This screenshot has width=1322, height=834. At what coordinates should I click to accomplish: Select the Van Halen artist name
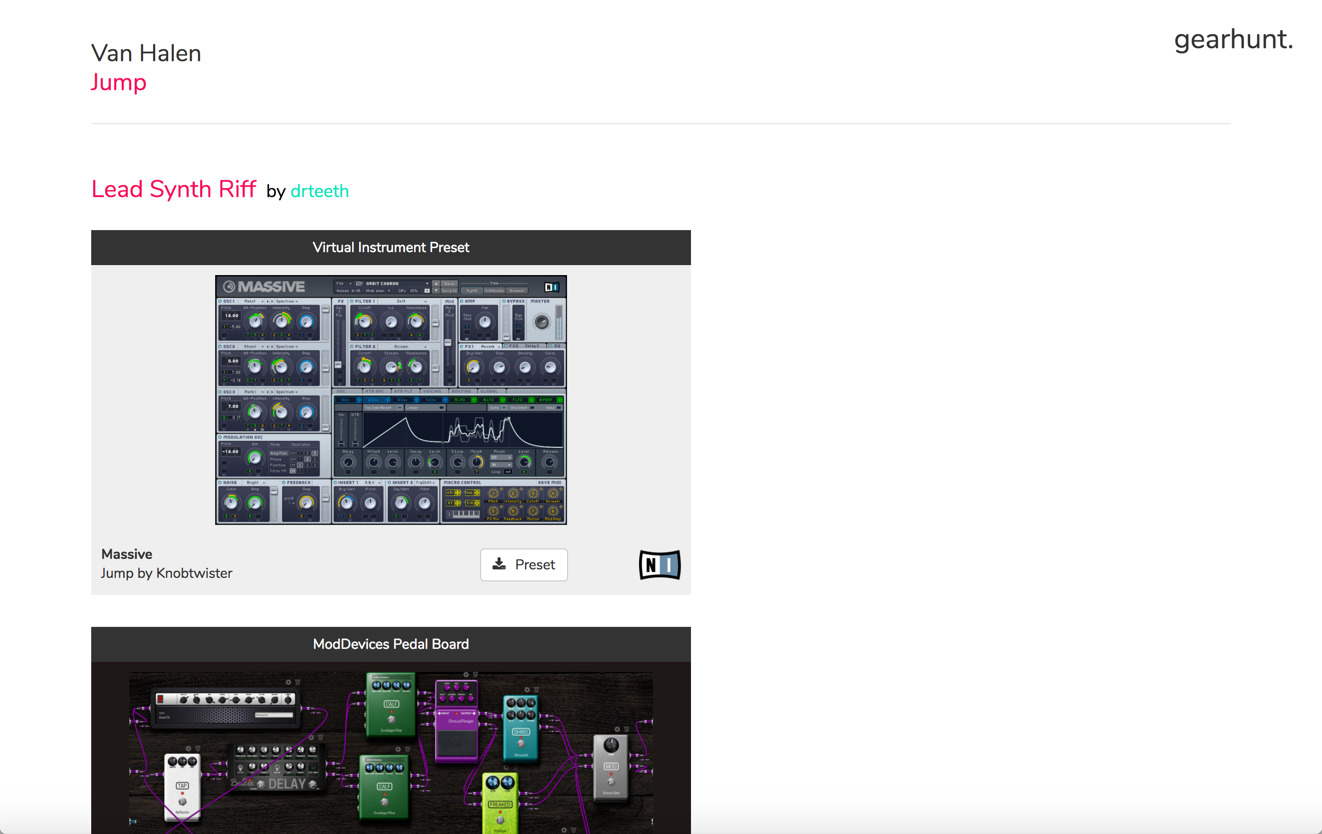click(x=146, y=53)
